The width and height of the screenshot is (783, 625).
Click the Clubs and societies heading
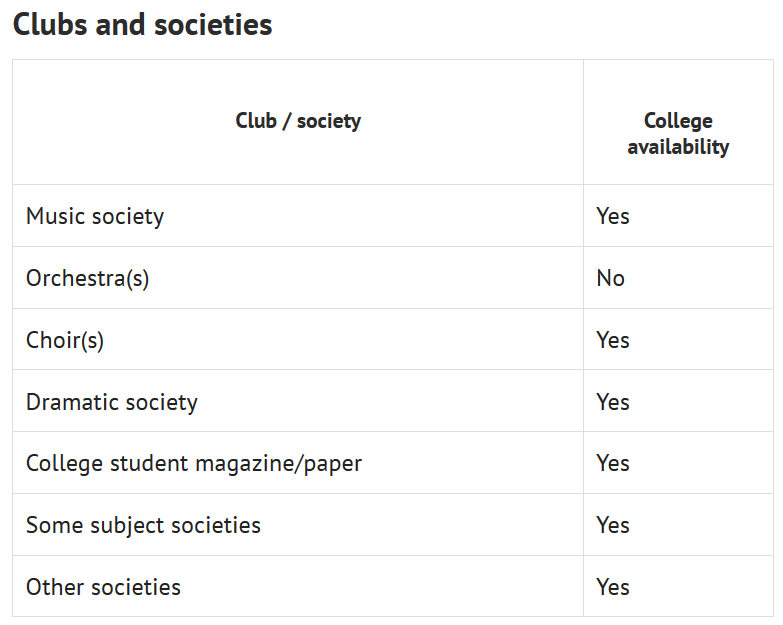click(x=142, y=24)
